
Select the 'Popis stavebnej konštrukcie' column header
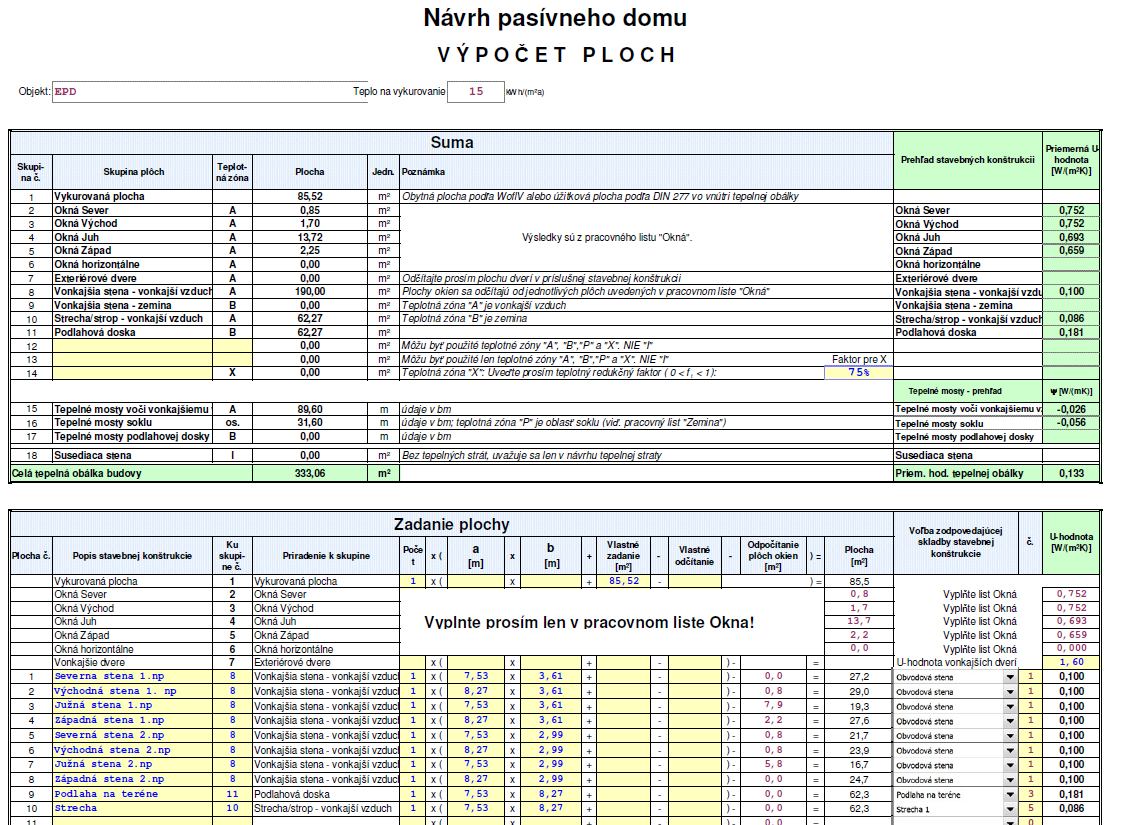point(133,555)
